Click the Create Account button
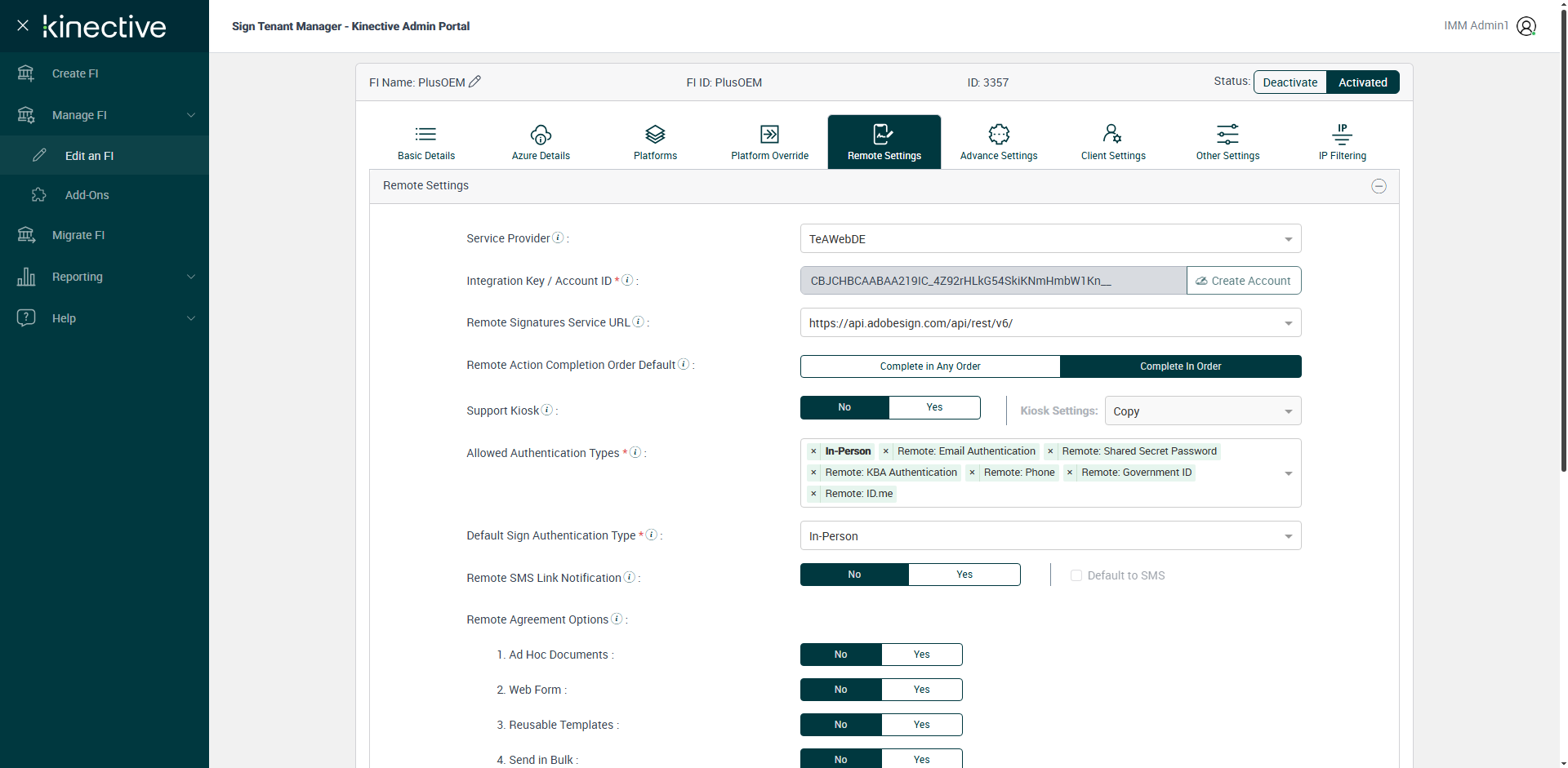 [x=1243, y=281]
